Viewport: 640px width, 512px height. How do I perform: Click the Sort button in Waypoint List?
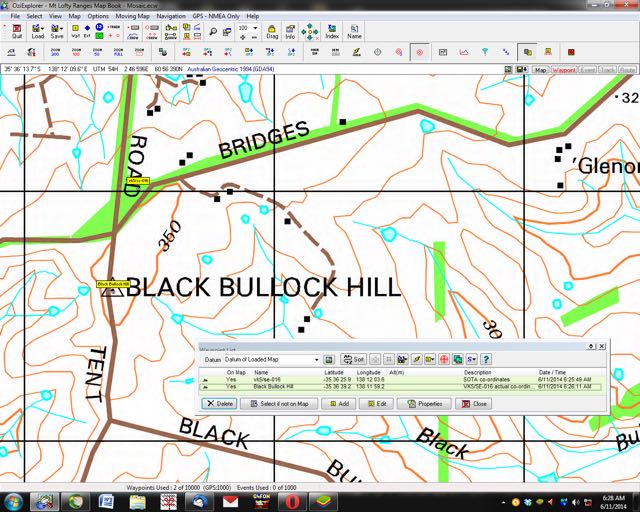click(x=353, y=359)
